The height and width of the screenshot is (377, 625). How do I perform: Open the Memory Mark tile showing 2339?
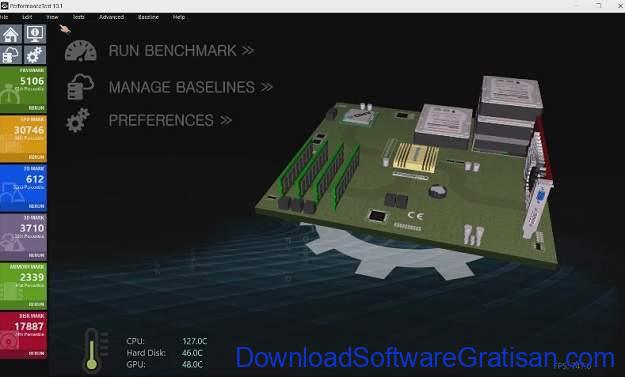click(23, 286)
